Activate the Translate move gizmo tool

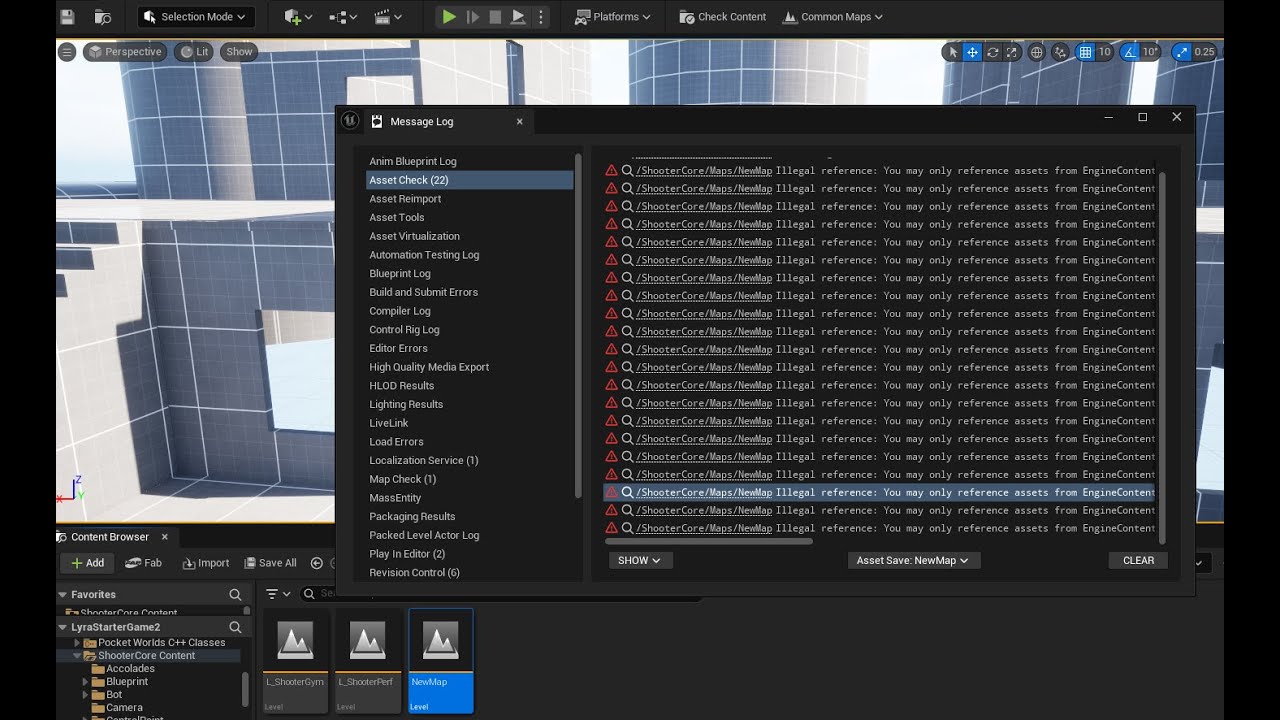(x=972, y=52)
